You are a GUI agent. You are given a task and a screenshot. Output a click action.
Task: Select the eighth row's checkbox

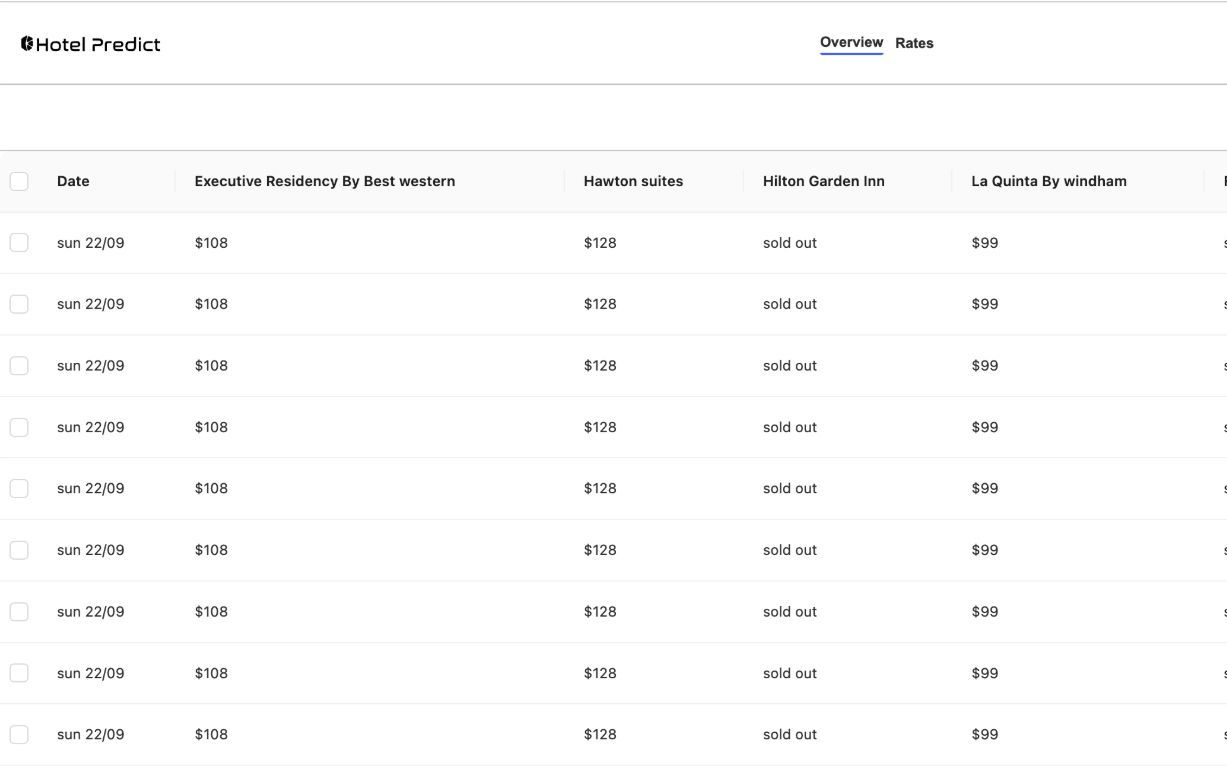pyautogui.click(x=19, y=673)
